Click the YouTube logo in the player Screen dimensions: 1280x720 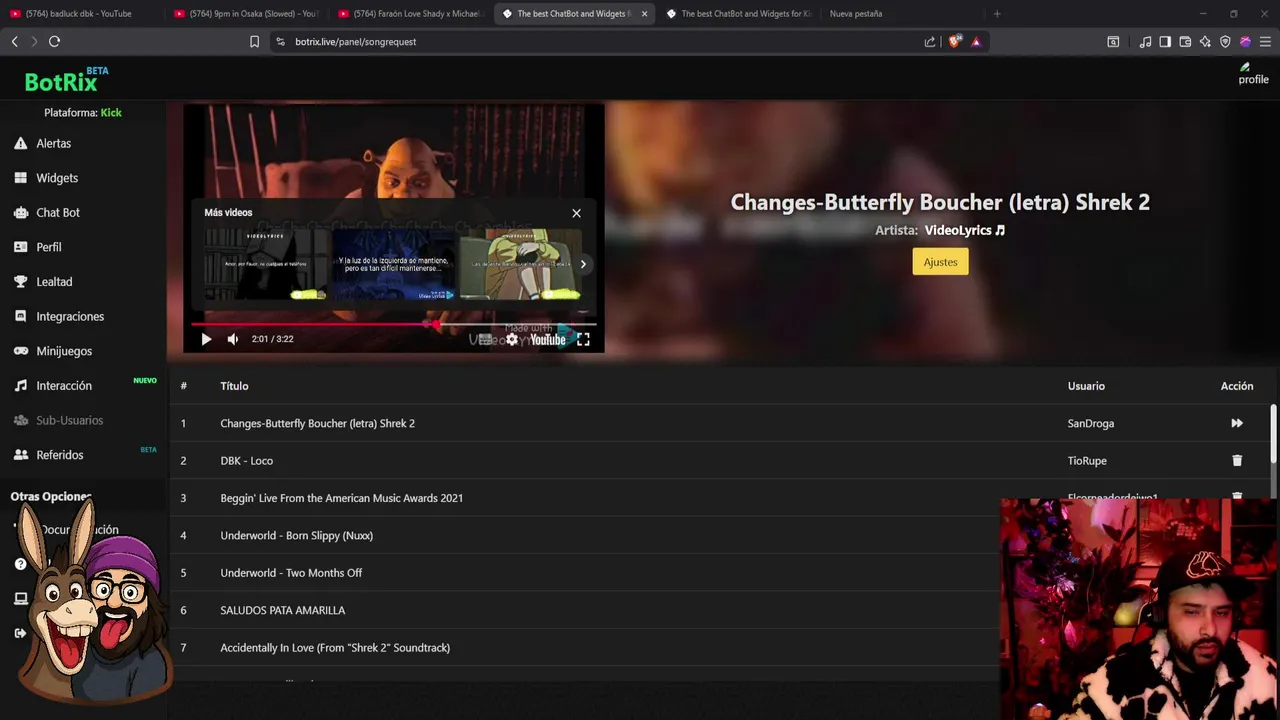tap(547, 340)
